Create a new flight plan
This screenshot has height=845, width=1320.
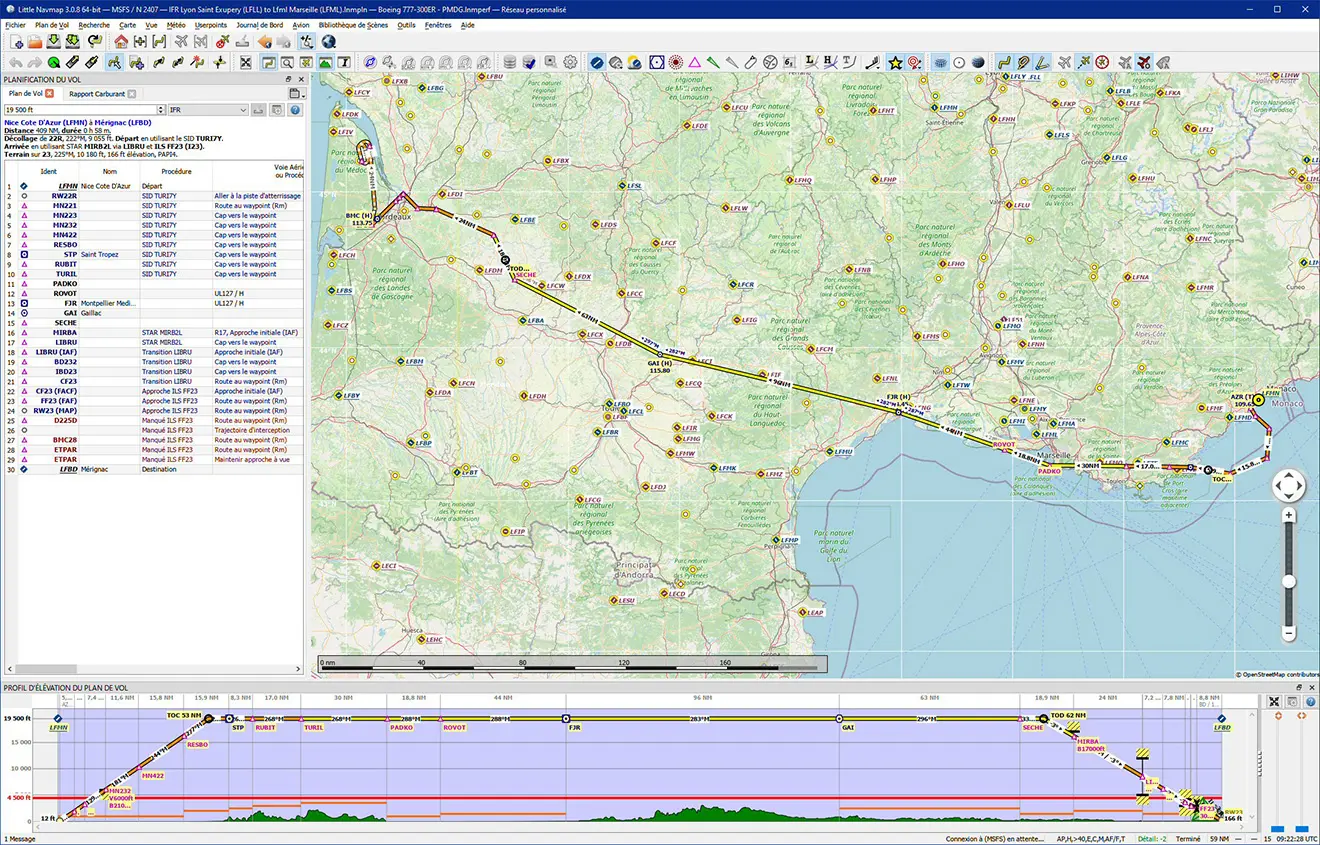(x=16, y=41)
